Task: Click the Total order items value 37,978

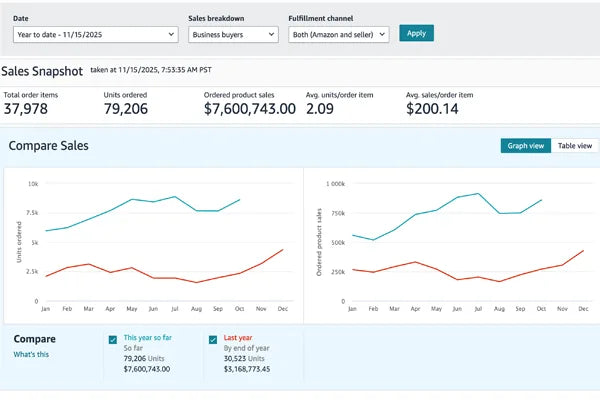Action: point(26,109)
